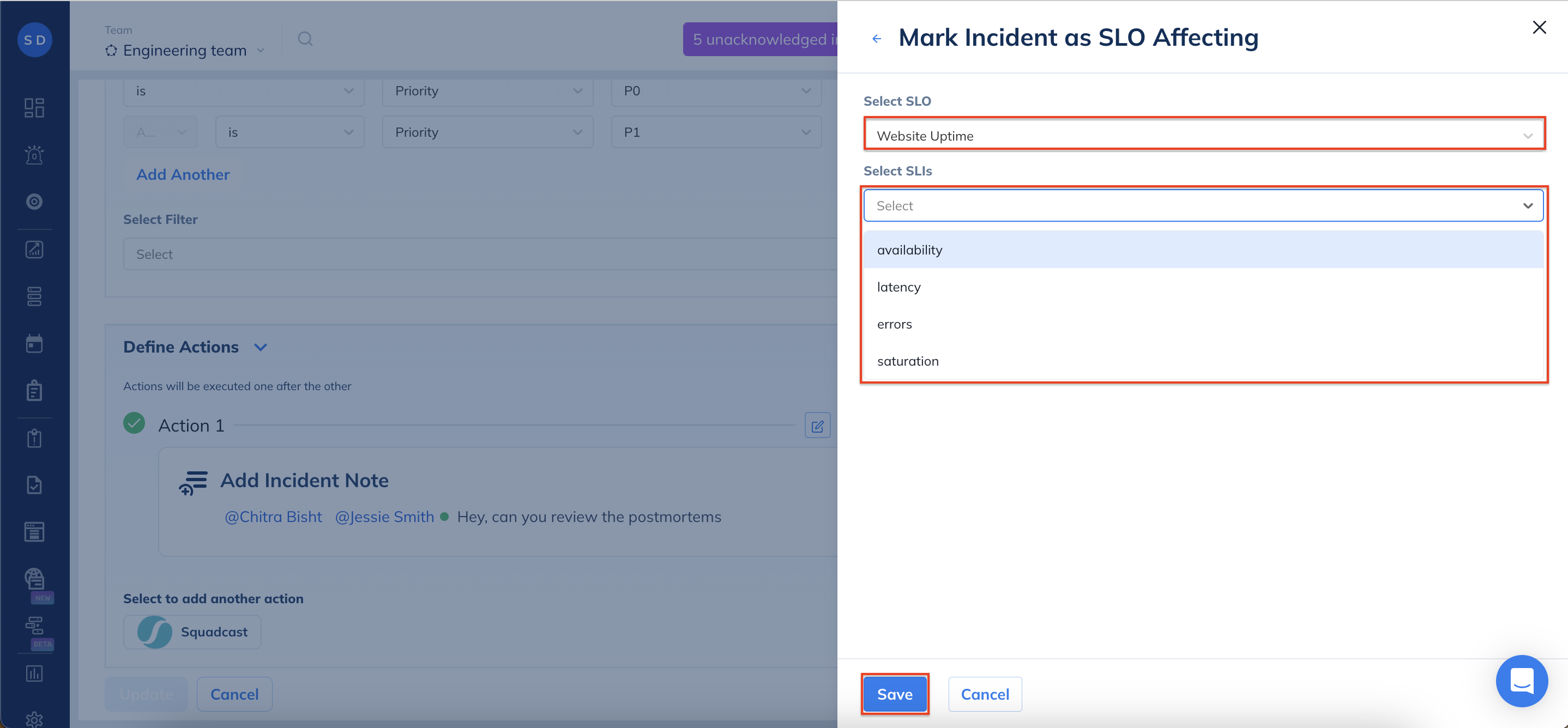The image size is (1568, 728).
Task: Click the Save button
Action: pos(894,694)
